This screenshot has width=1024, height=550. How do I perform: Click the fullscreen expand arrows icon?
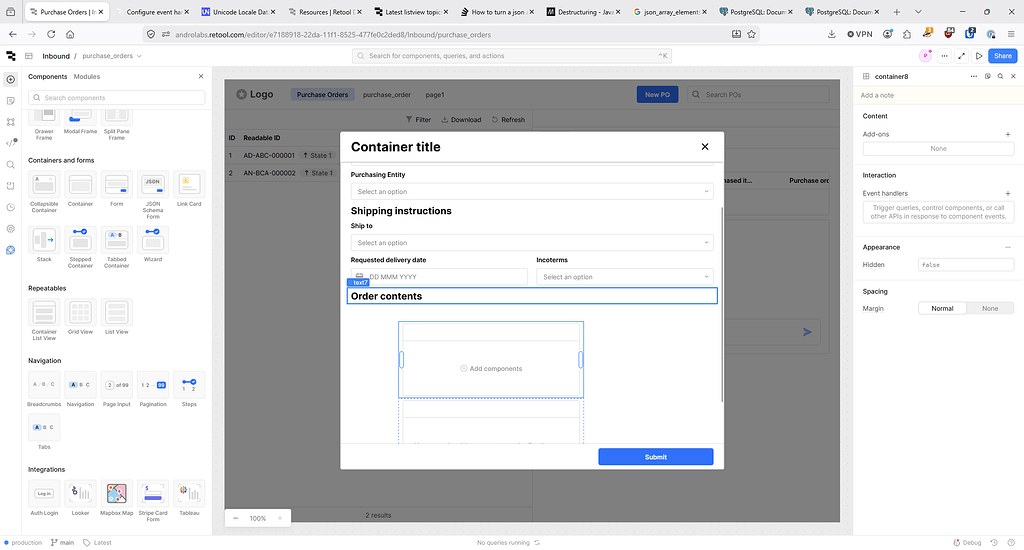coord(961,56)
